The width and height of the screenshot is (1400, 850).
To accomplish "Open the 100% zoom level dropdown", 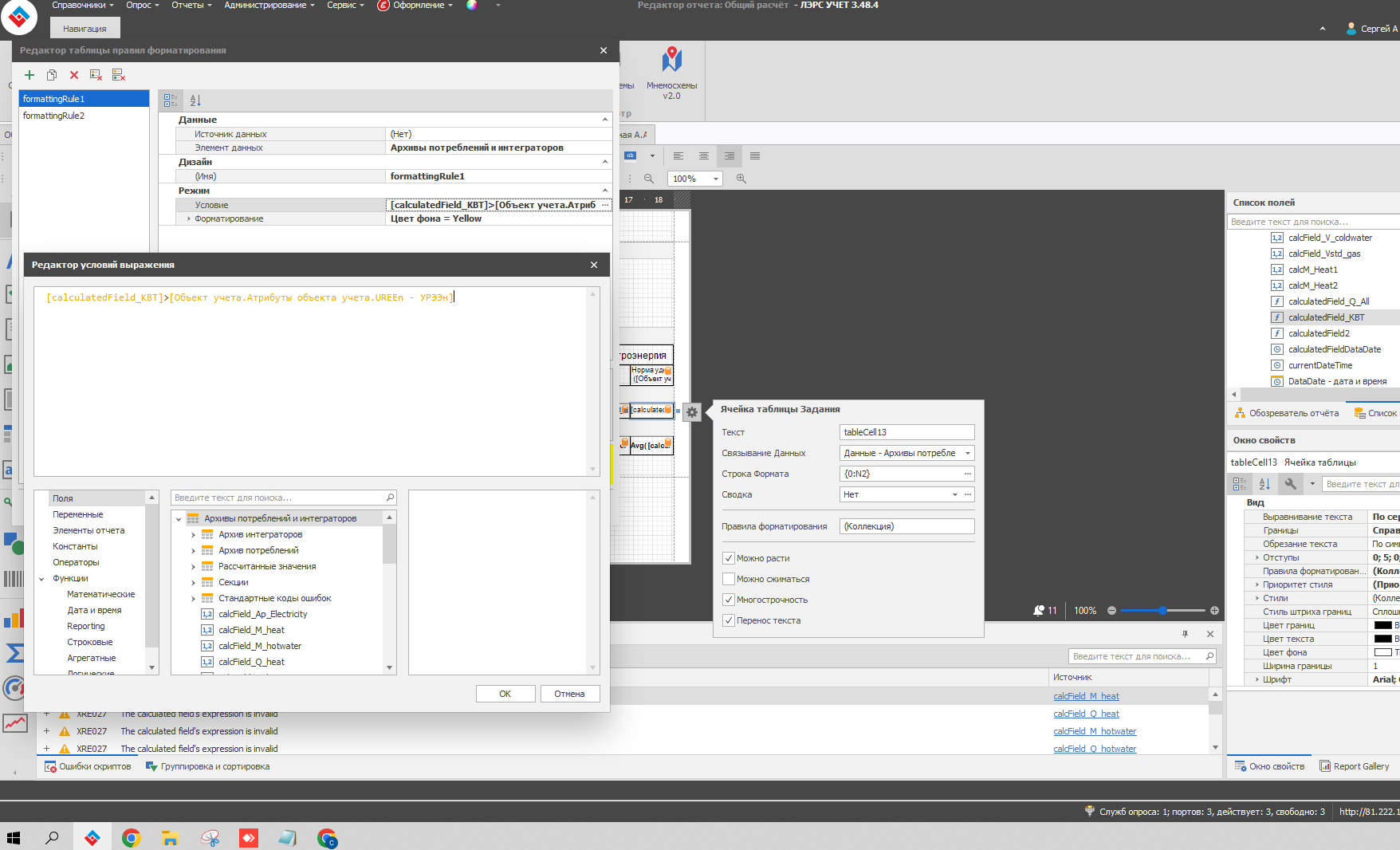I will click(x=715, y=179).
